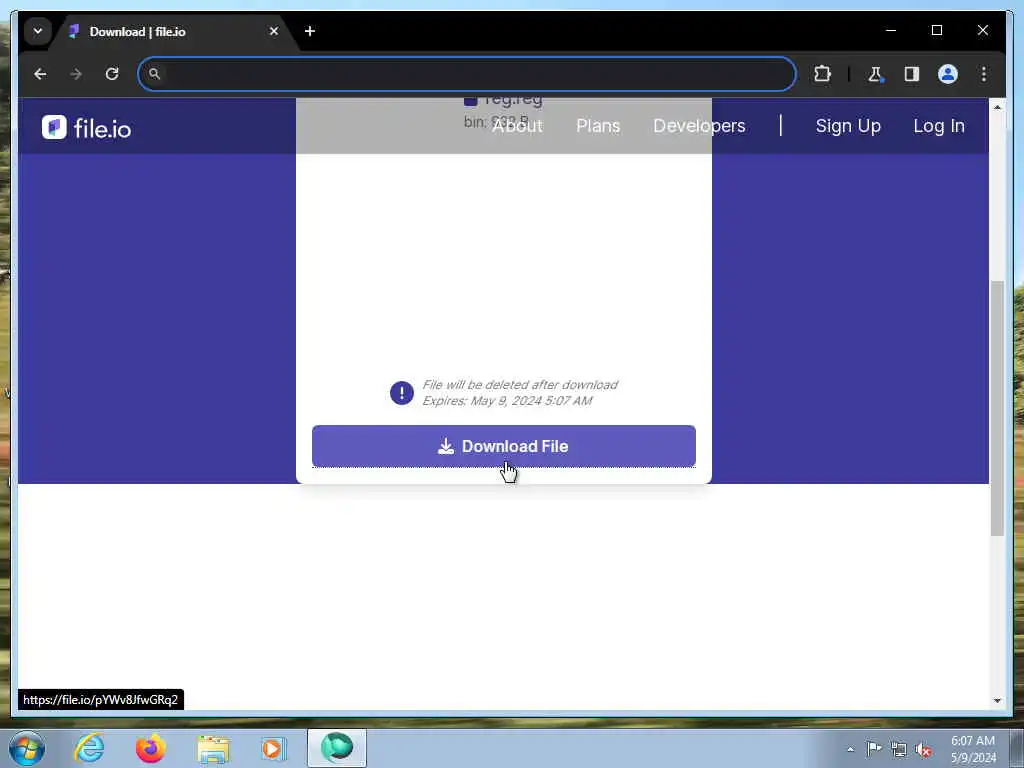Toggle the browser side panel icon
This screenshot has height=768, width=1024.
[x=912, y=74]
